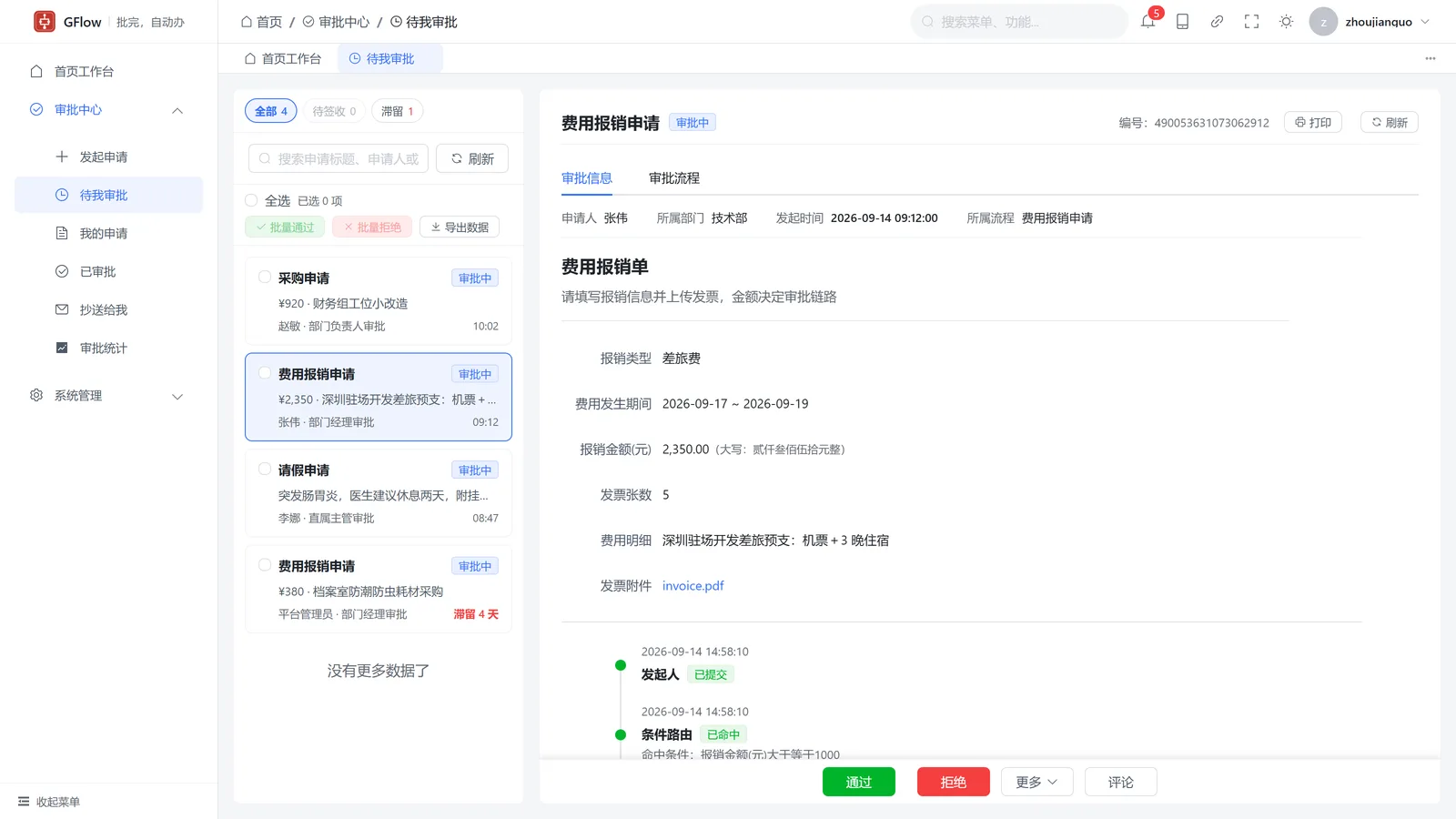The height and width of the screenshot is (819, 1456).
Task: Switch theme with the sun icon
Action: click(1286, 21)
